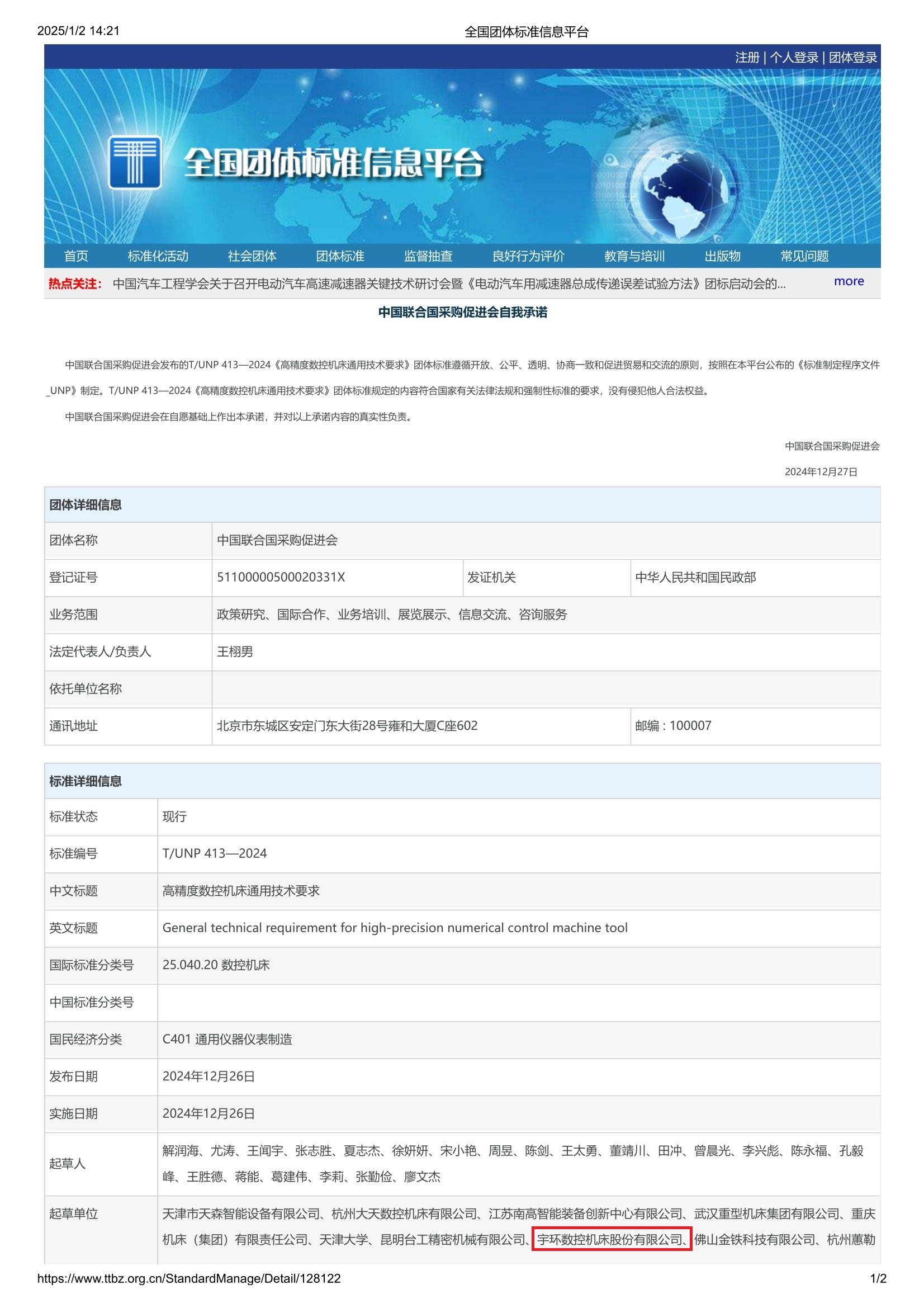This screenshot has height=1308, width=924.
Task: Click the 依托单位名称 label
Action: pyautogui.click(x=86, y=689)
